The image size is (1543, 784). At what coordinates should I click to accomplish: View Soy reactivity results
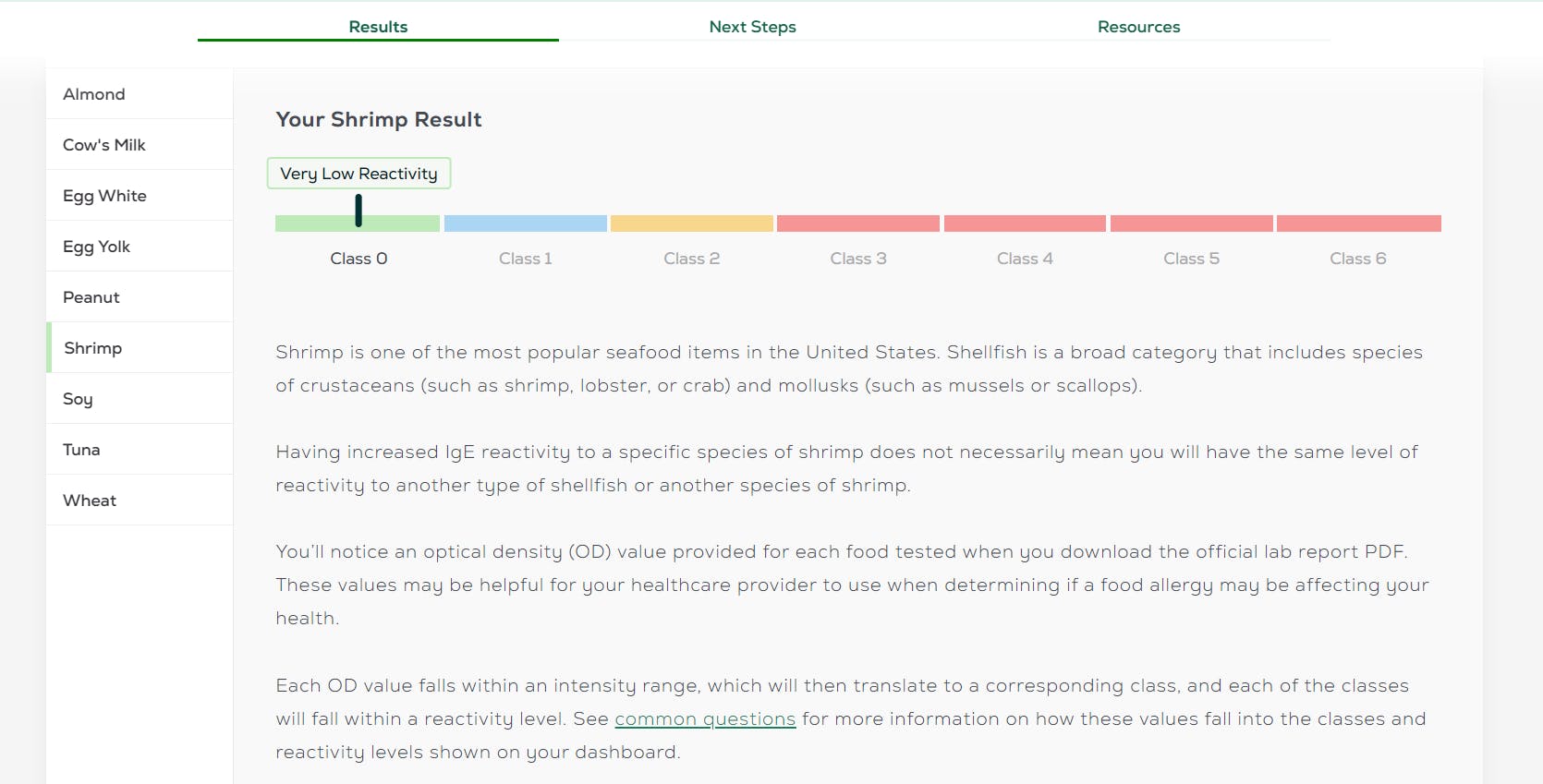click(x=77, y=399)
